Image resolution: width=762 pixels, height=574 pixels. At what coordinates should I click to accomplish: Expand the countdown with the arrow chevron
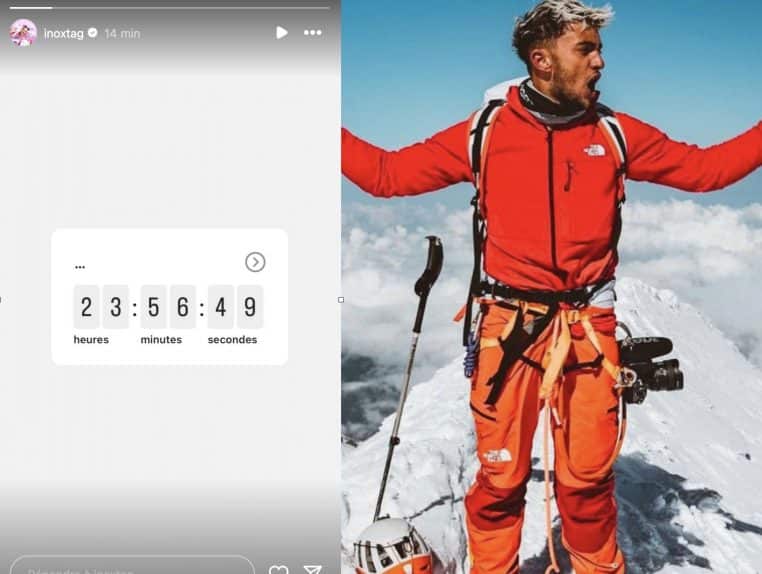(x=255, y=262)
